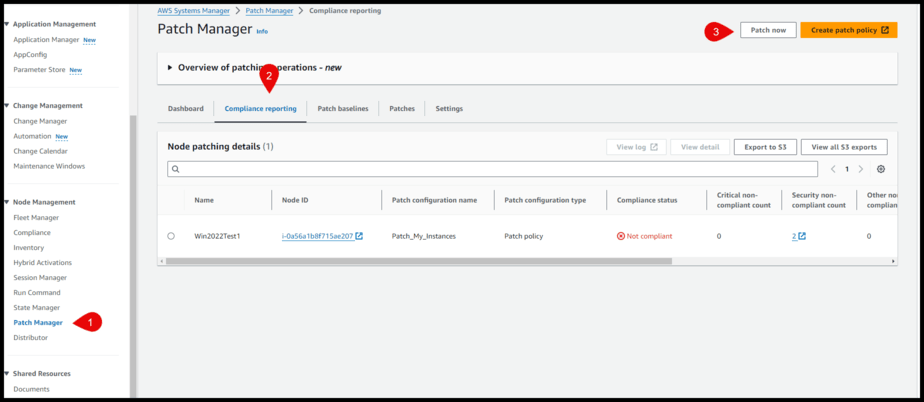Click the Info link next to Patch Manager

pos(262,31)
